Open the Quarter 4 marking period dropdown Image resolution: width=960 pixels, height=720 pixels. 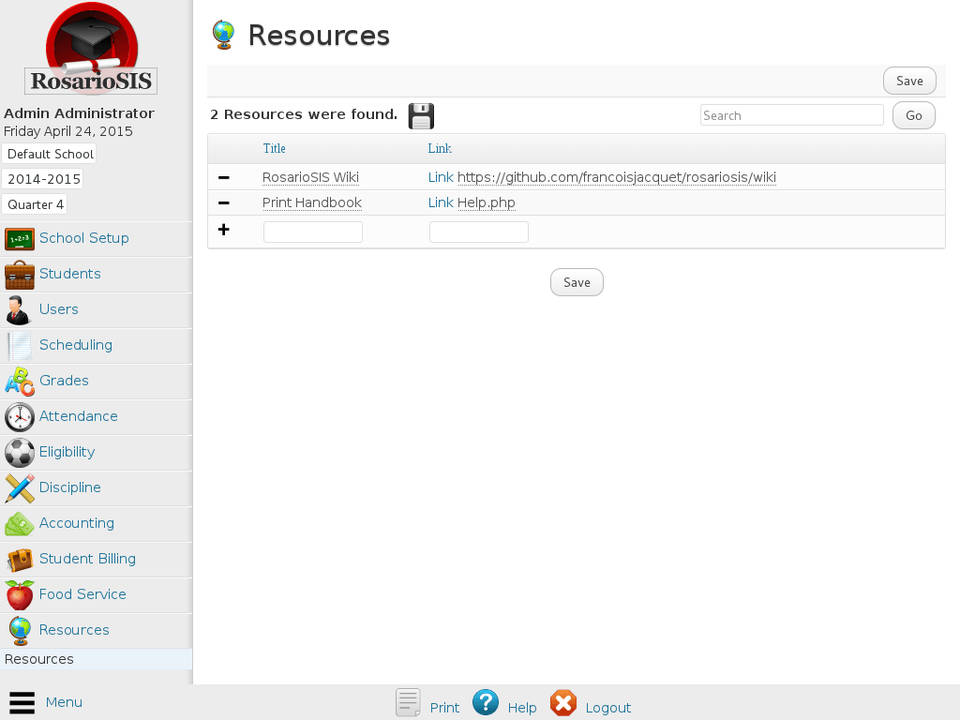(x=36, y=205)
